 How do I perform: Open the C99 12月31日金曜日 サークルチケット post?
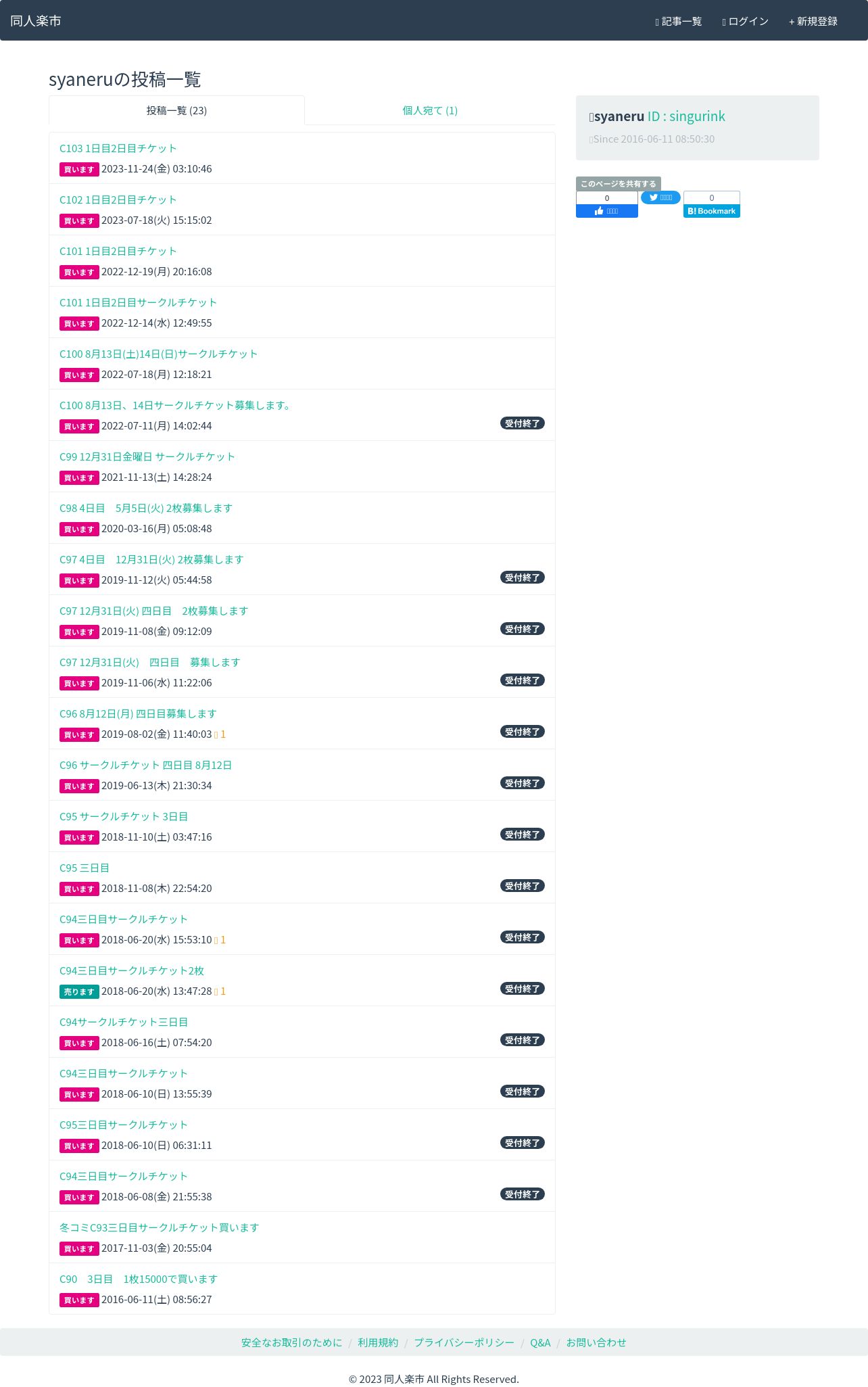click(147, 456)
